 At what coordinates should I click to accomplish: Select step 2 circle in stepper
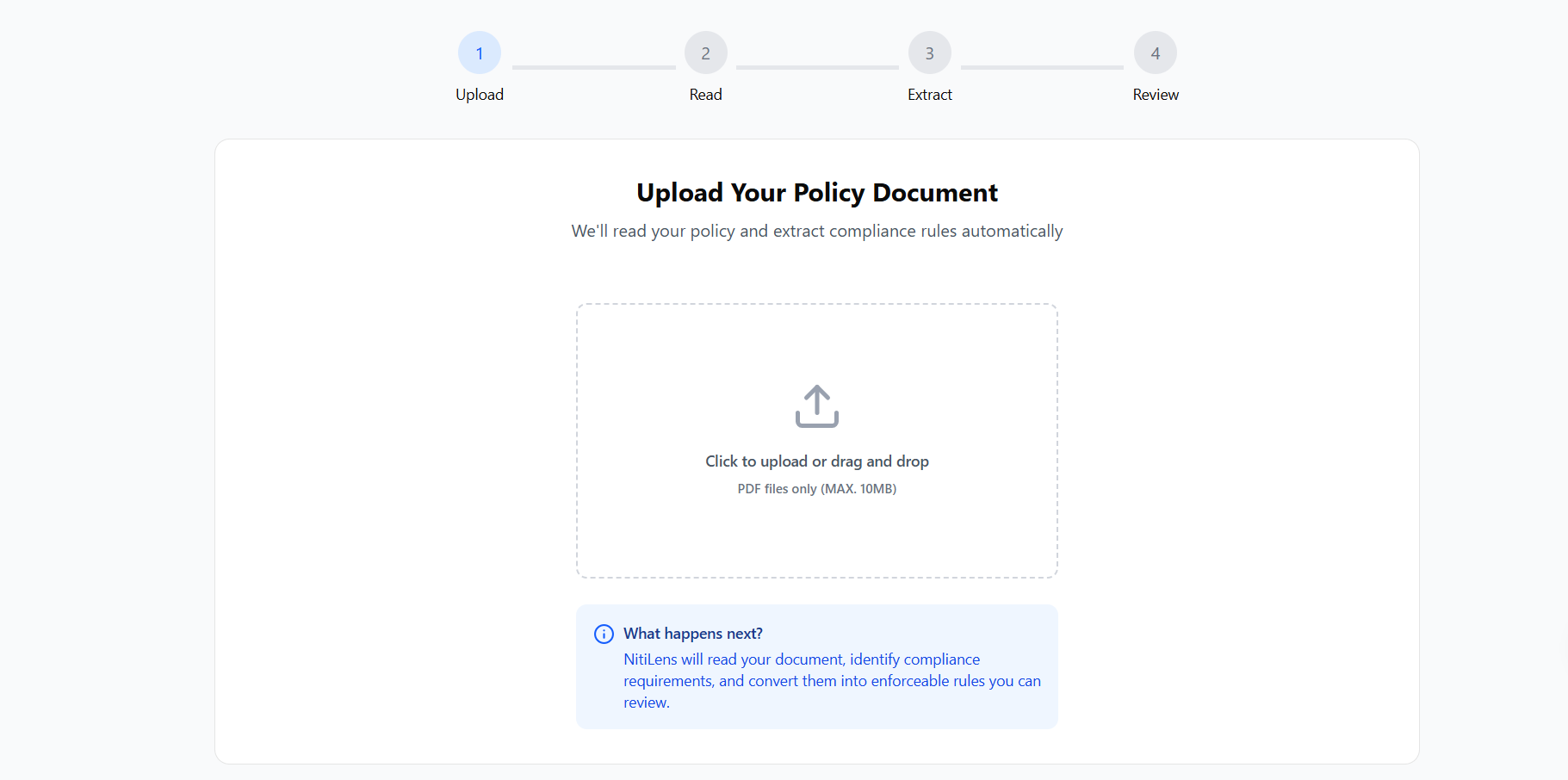point(705,53)
